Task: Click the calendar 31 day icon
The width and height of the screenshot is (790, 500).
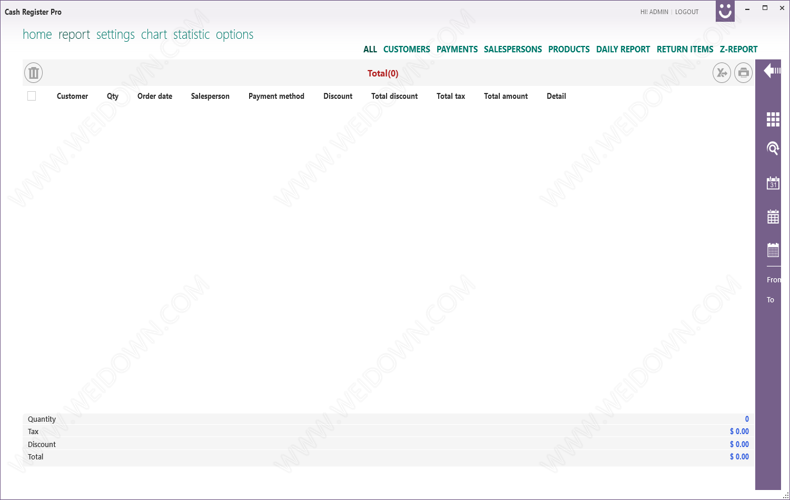Action: [x=773, y=183]
